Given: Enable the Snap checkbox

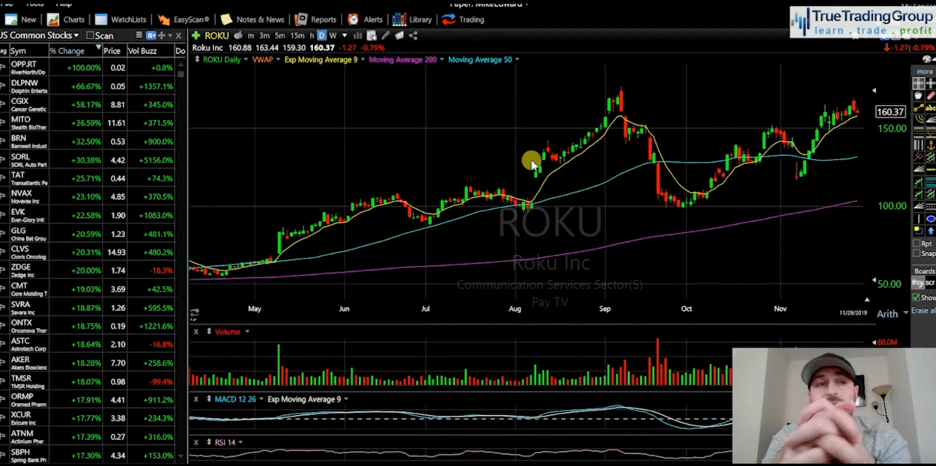Looking at the screenshot, I should tap(916, 253).
